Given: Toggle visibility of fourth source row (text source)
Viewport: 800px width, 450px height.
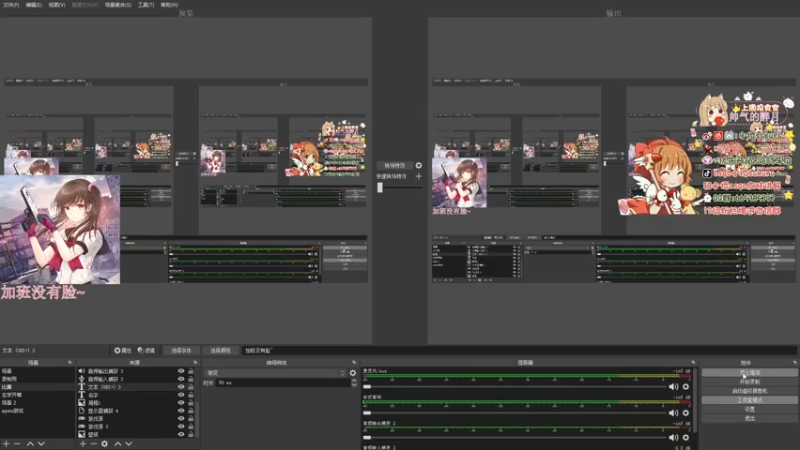Looking at the screenshot, I should 181,395.
